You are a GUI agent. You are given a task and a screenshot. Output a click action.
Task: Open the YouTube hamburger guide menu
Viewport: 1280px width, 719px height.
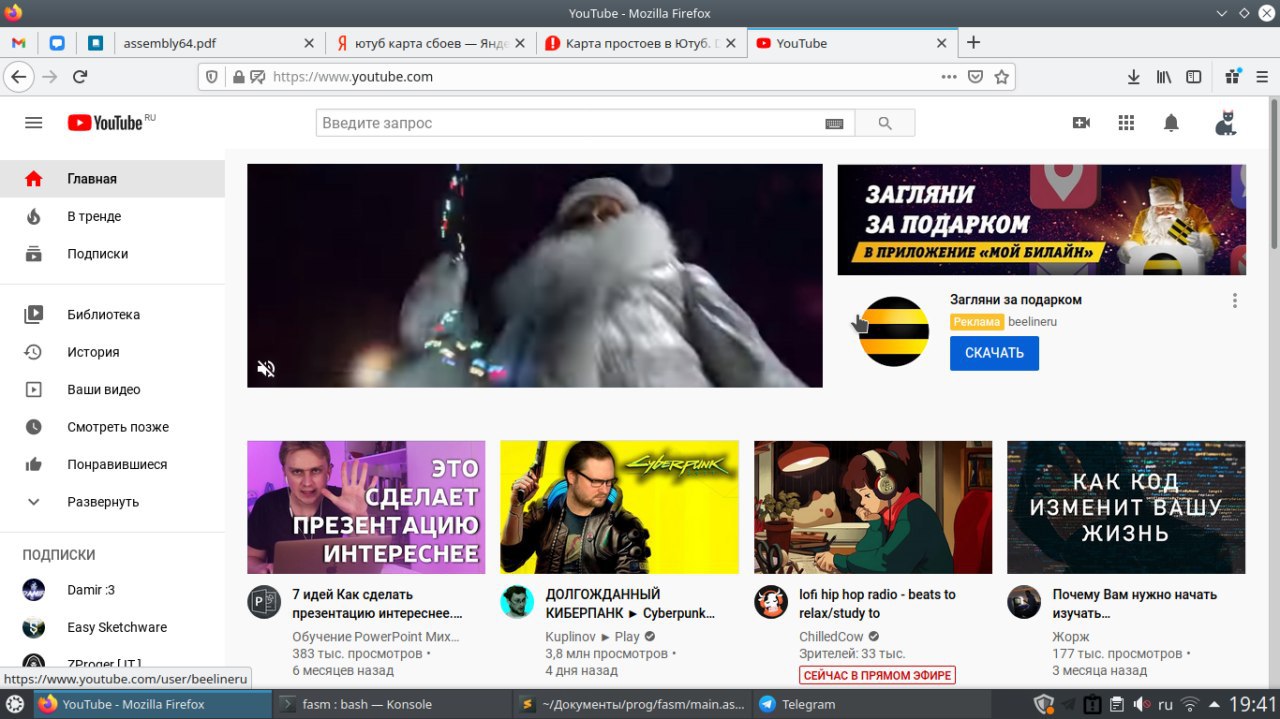(x=34, y=123)
